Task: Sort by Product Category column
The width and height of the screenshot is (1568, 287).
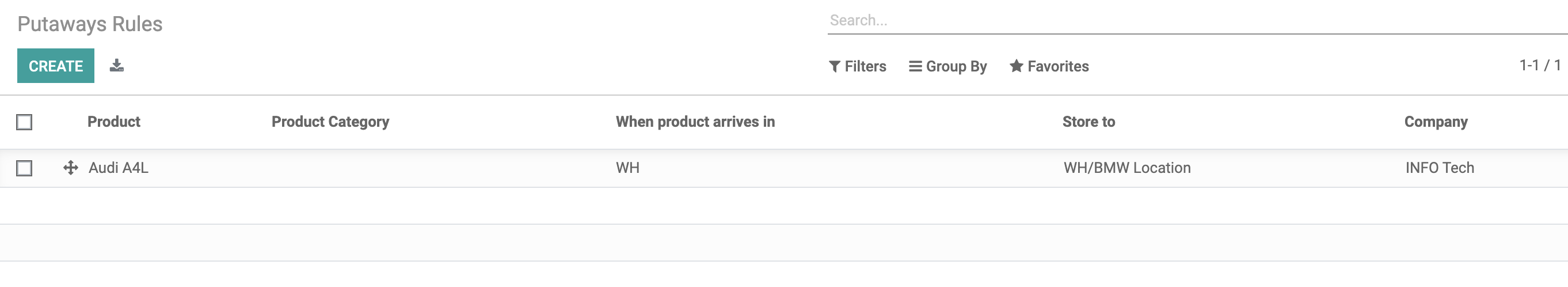Action: 330,122
